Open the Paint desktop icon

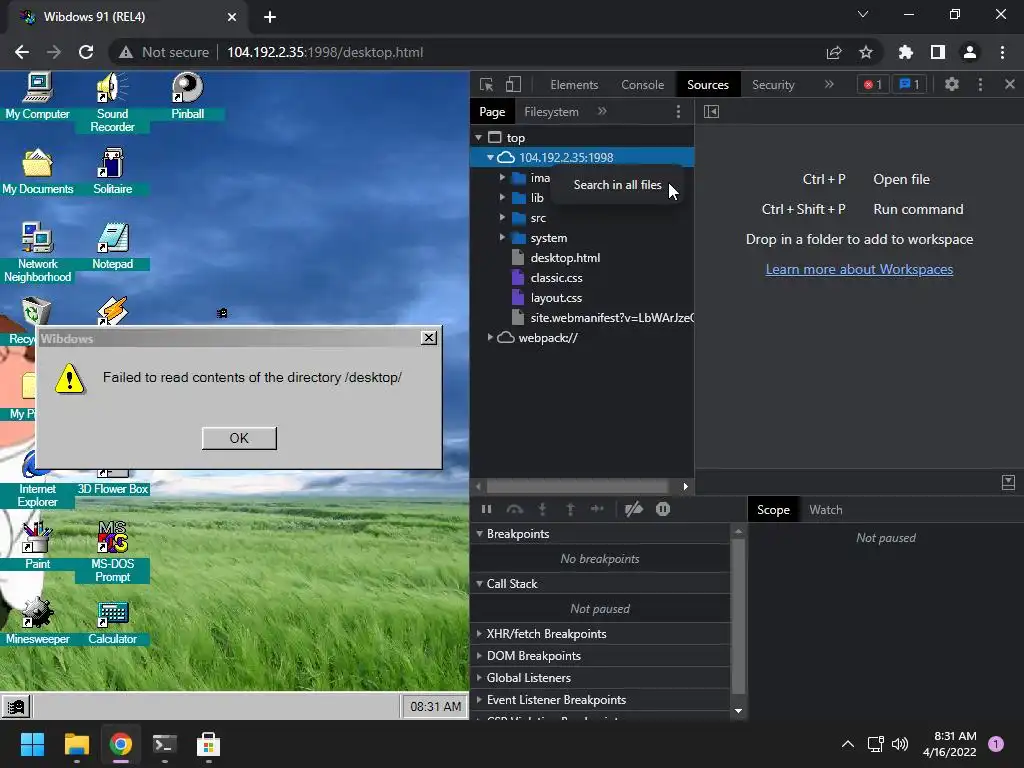pyautogui.click(x=37, y=546)
